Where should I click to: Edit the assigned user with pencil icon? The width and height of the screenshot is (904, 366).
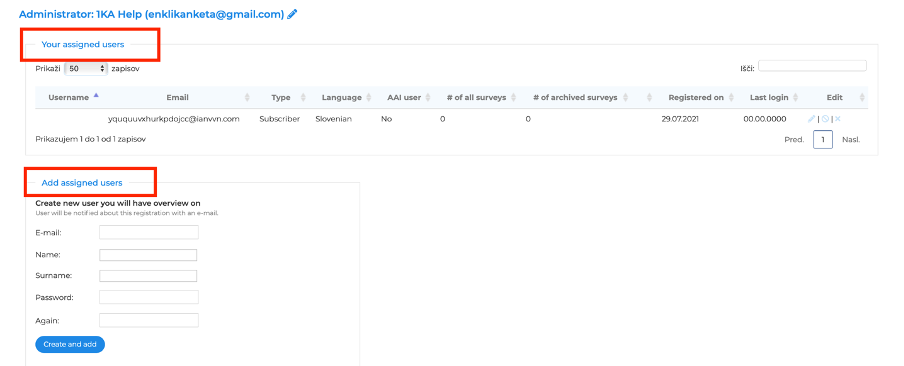click(x=812, y=119)
